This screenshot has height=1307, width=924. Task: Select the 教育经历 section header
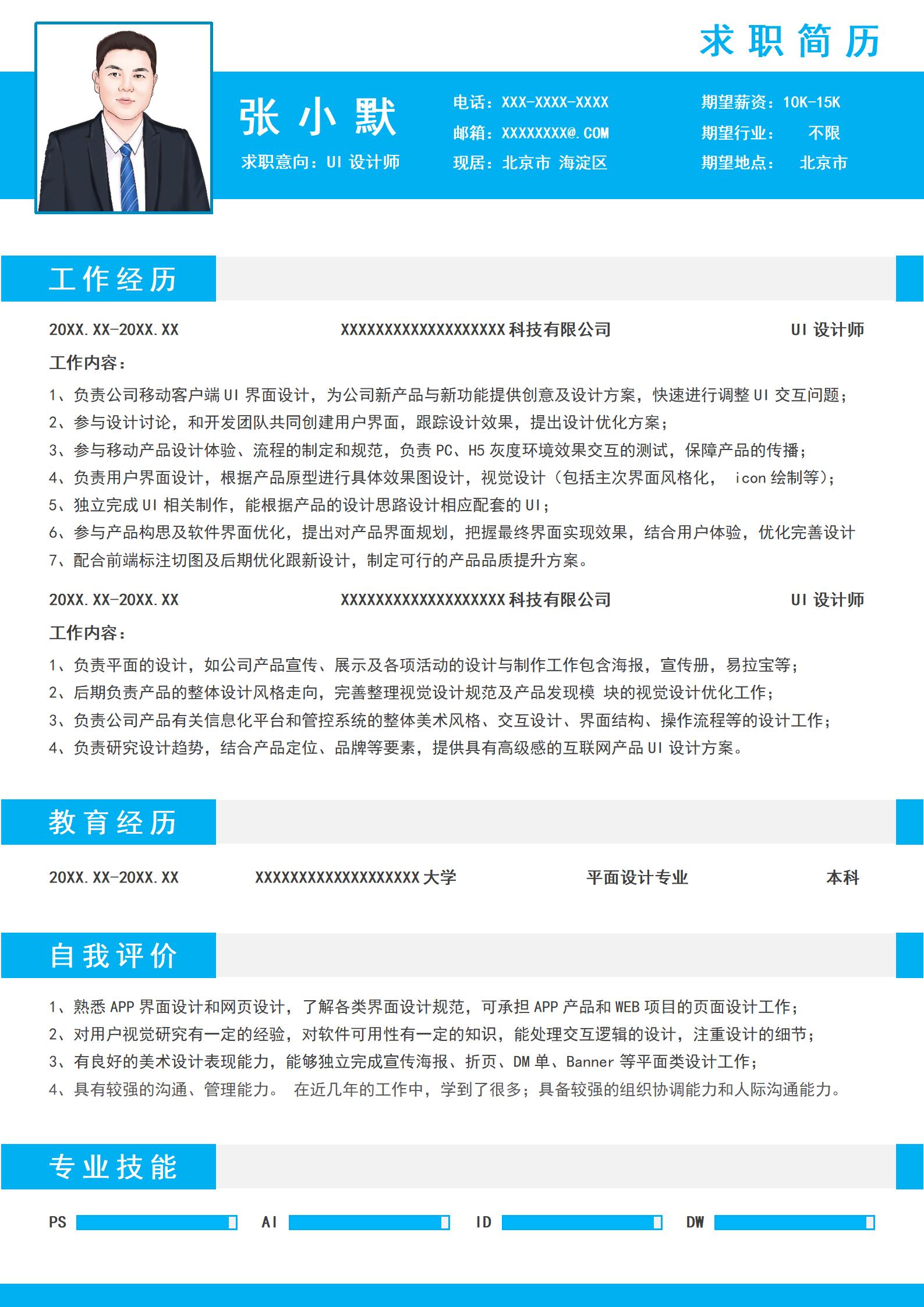[112, 822]
